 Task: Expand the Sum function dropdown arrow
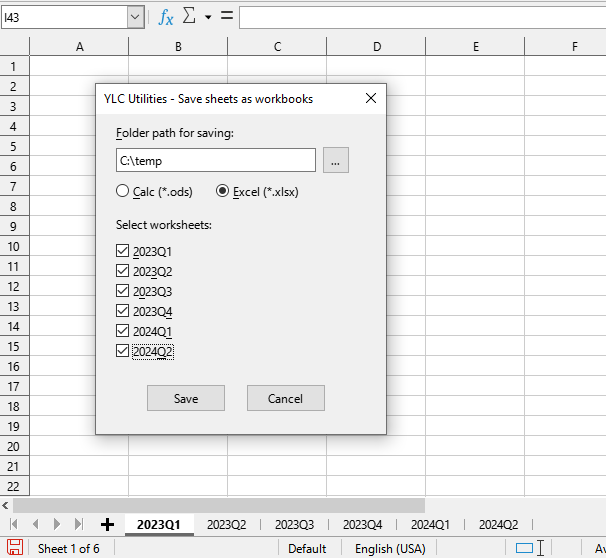point(208,17)
